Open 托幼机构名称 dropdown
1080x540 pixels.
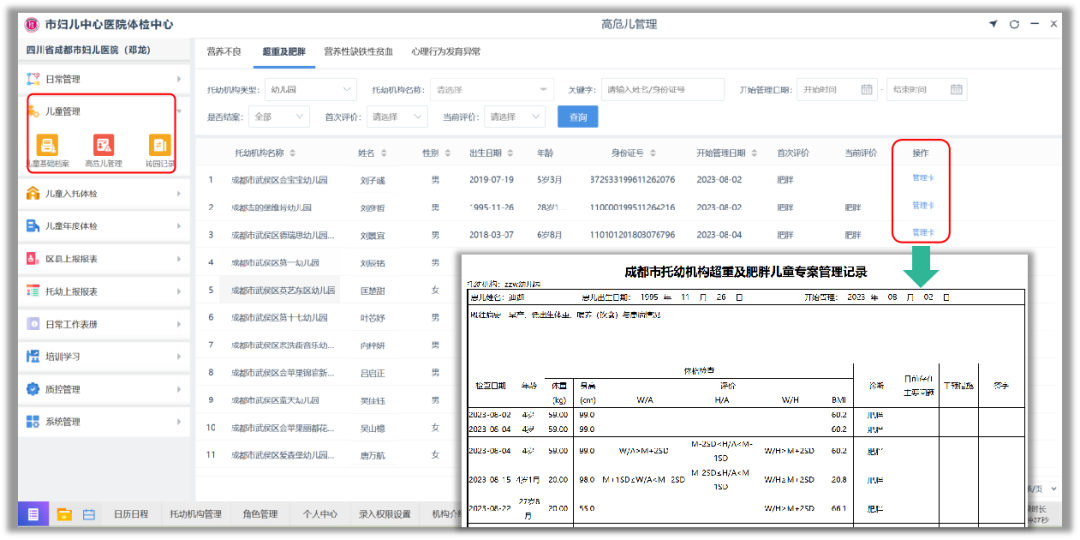coord(491,90)
